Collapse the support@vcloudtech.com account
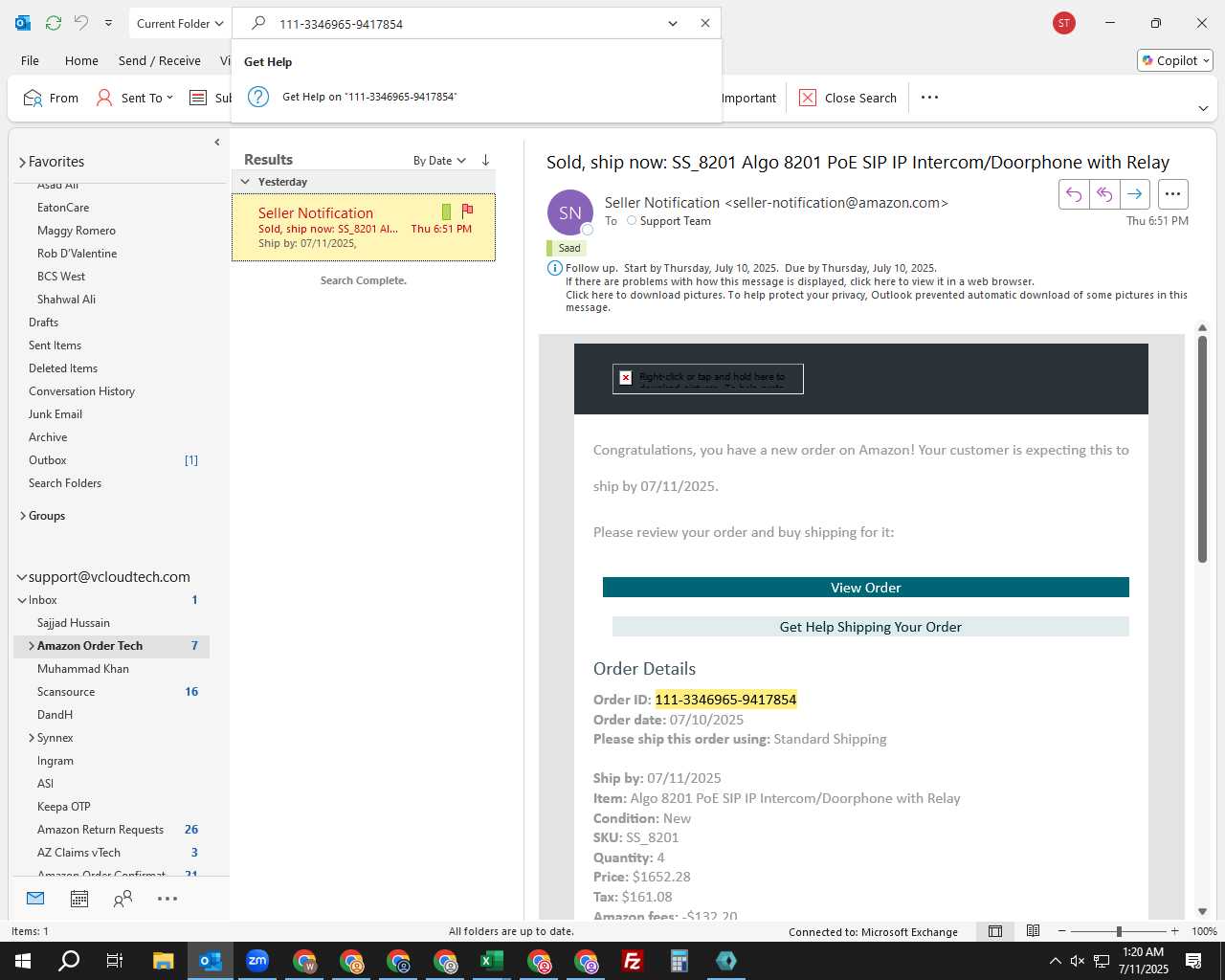This screenshot has height=980, width=1225. (22, 577)
